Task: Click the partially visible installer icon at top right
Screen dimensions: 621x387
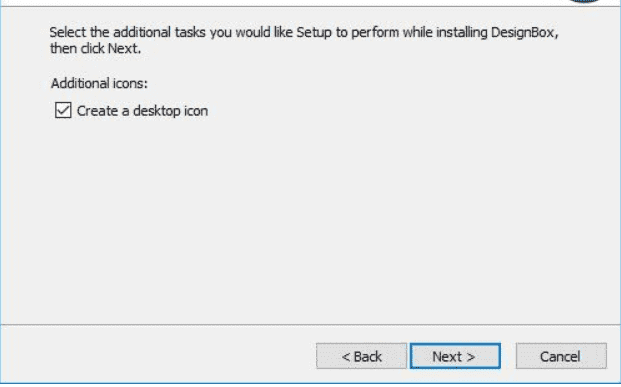Action: pos(585,1)
